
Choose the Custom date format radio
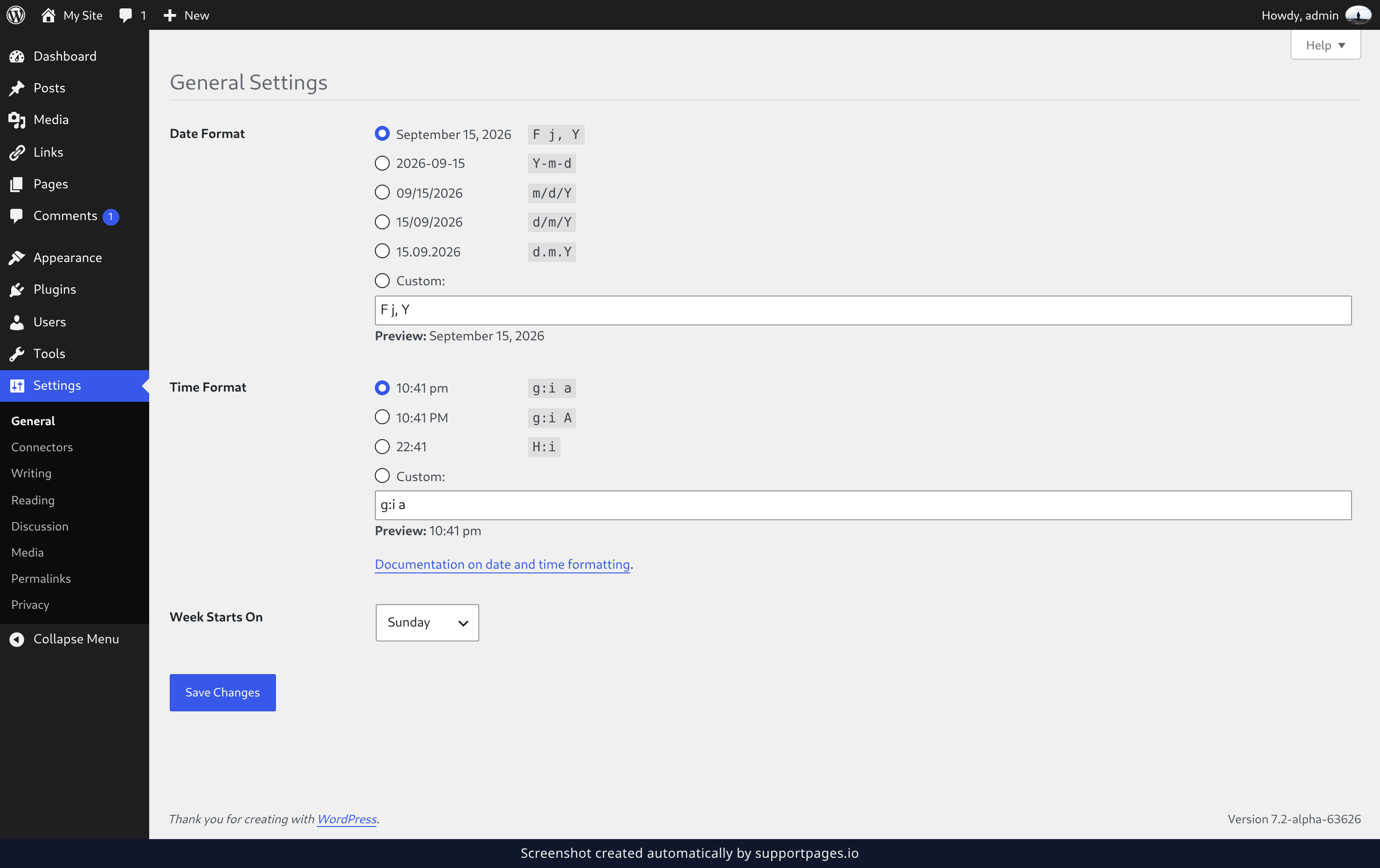382,281
